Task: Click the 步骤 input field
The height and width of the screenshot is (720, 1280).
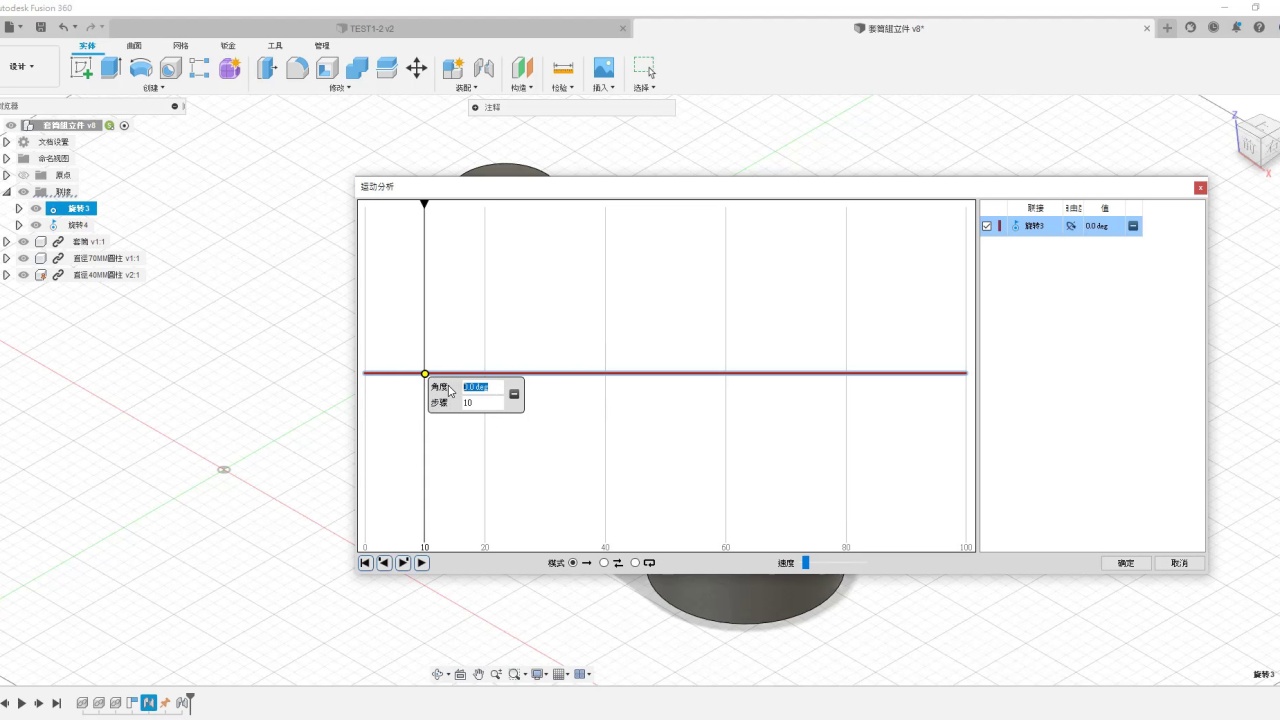Action: tap(483, 403)
